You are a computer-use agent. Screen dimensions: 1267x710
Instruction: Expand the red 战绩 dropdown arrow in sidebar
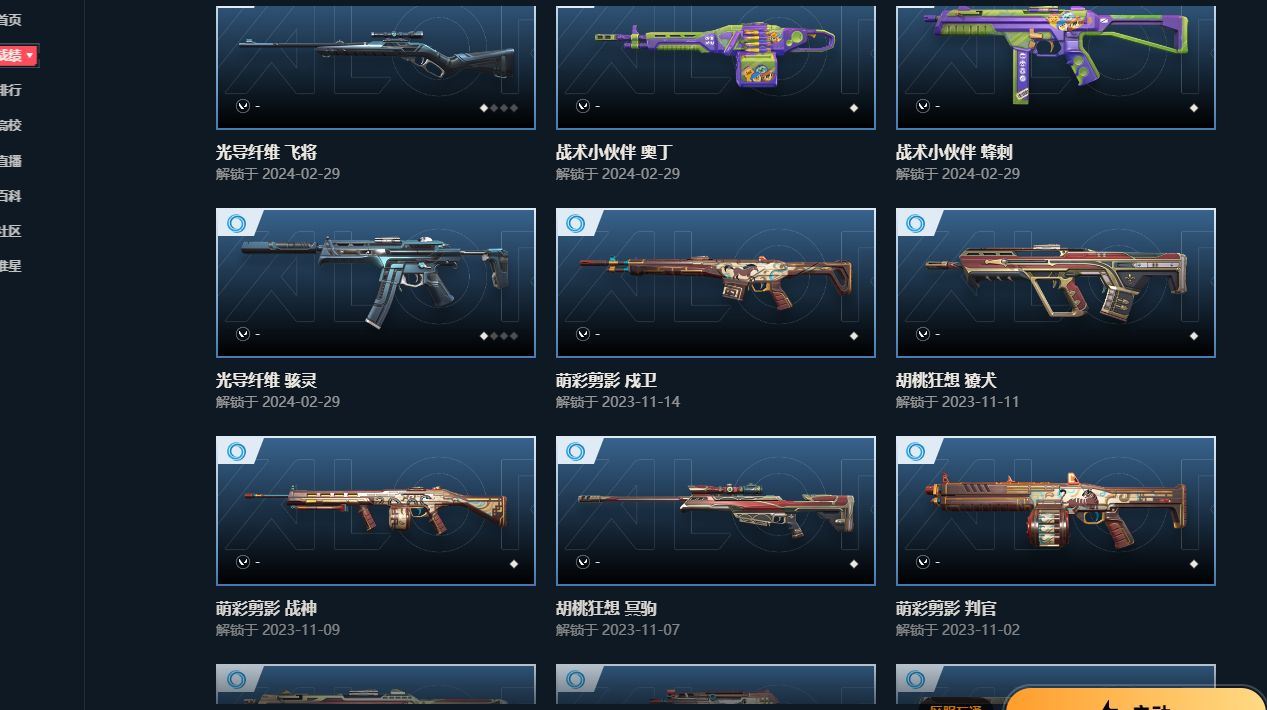point(30,55)
